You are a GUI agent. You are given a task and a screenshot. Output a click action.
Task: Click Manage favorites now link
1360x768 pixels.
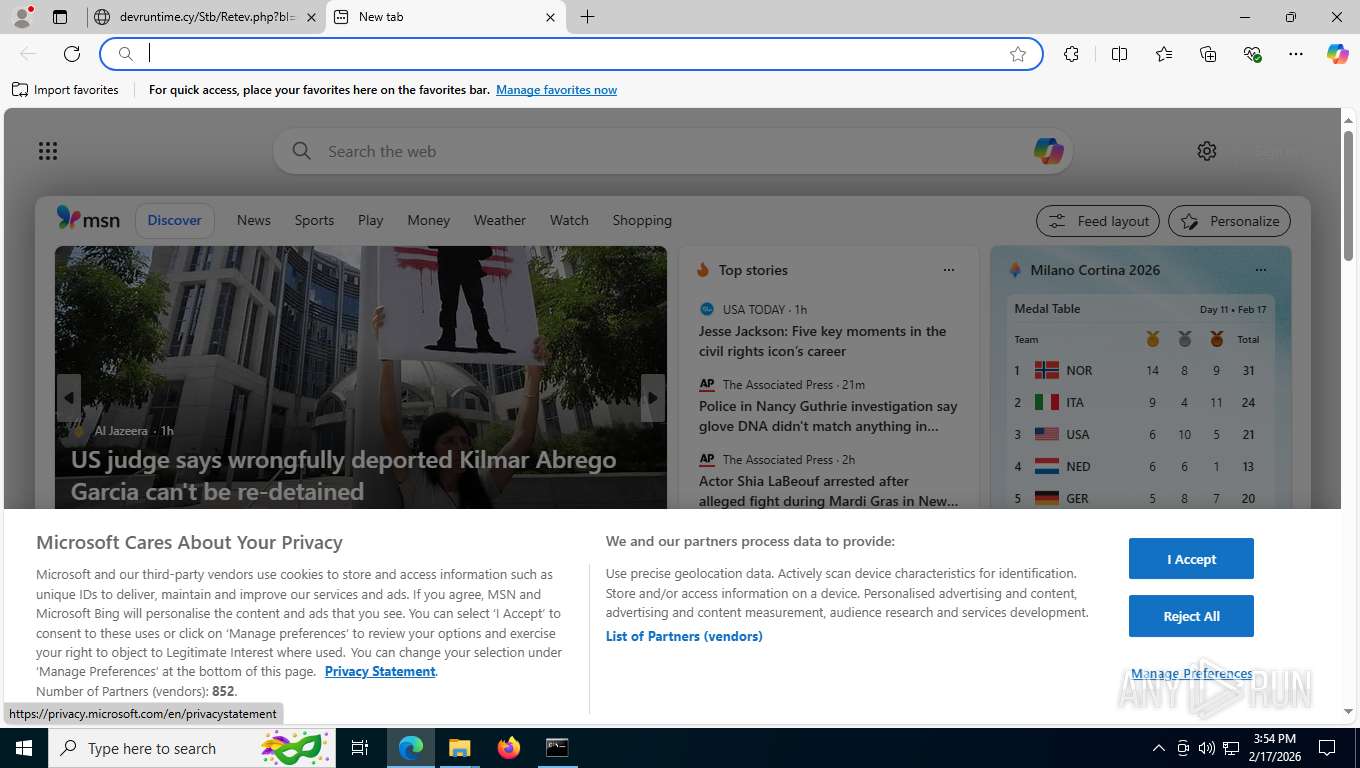point(556,90)
